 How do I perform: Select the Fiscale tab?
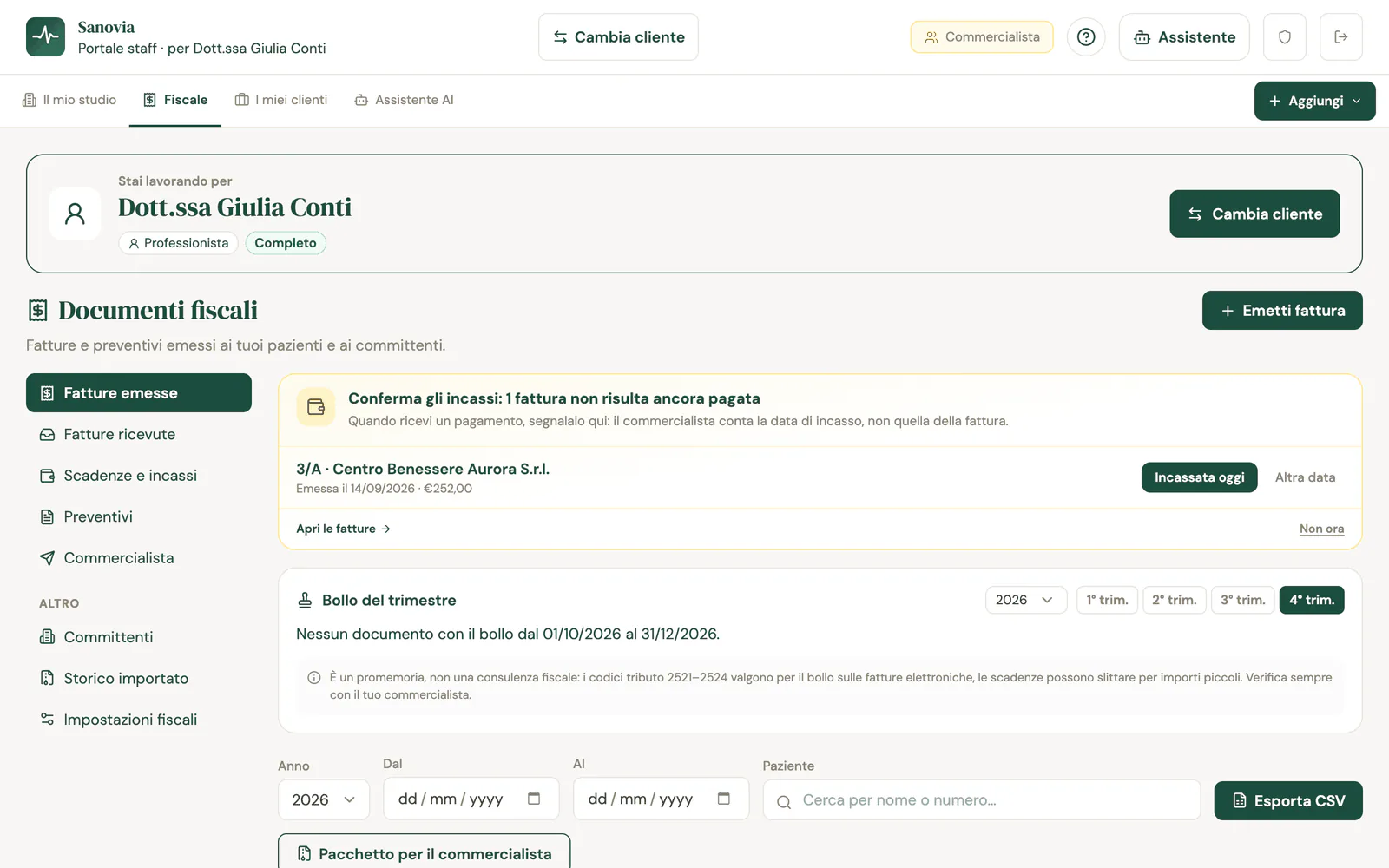[x=175, y=100]
